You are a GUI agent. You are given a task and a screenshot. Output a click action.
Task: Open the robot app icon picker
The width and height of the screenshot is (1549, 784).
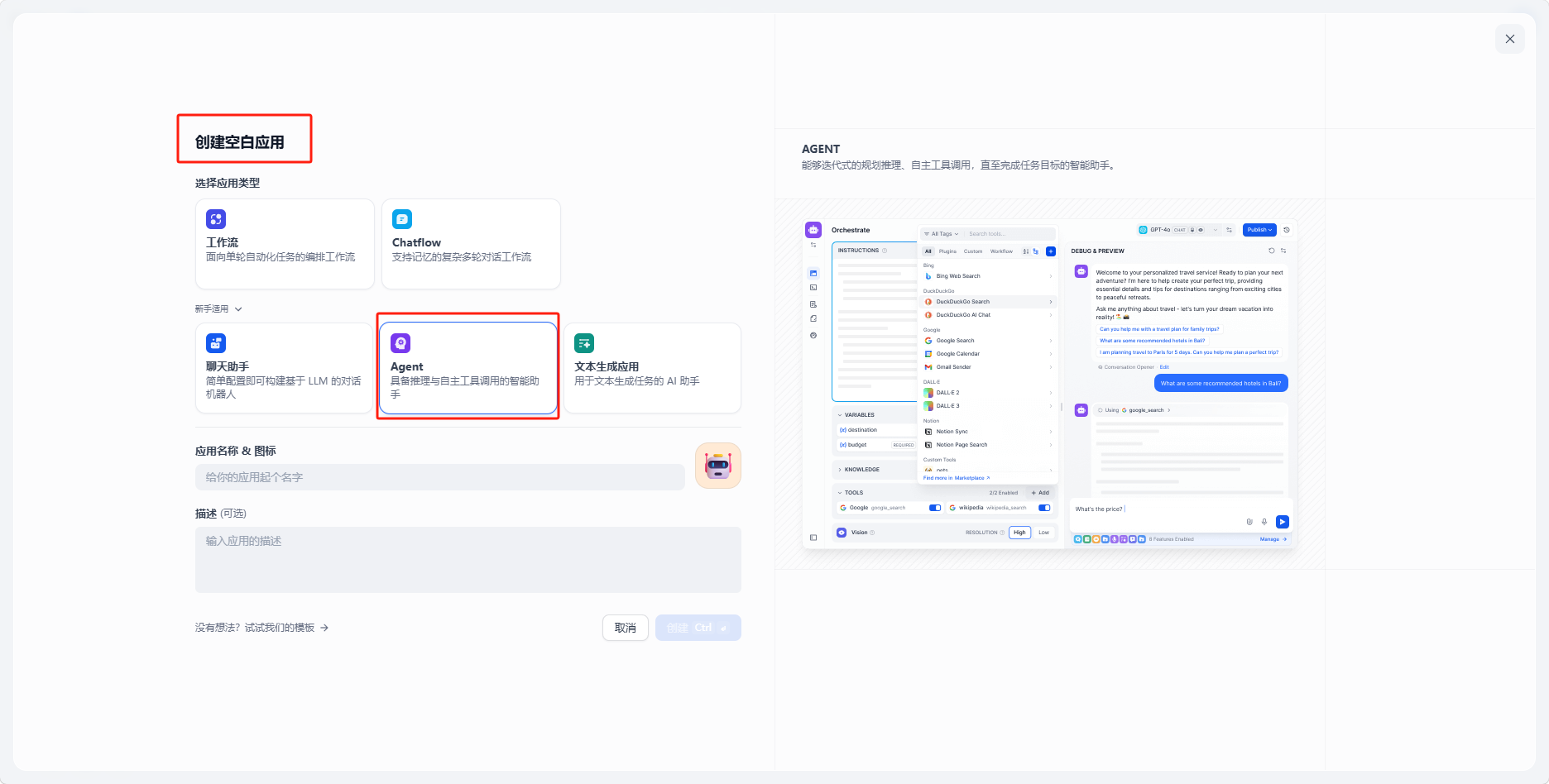tap(718, 466)
